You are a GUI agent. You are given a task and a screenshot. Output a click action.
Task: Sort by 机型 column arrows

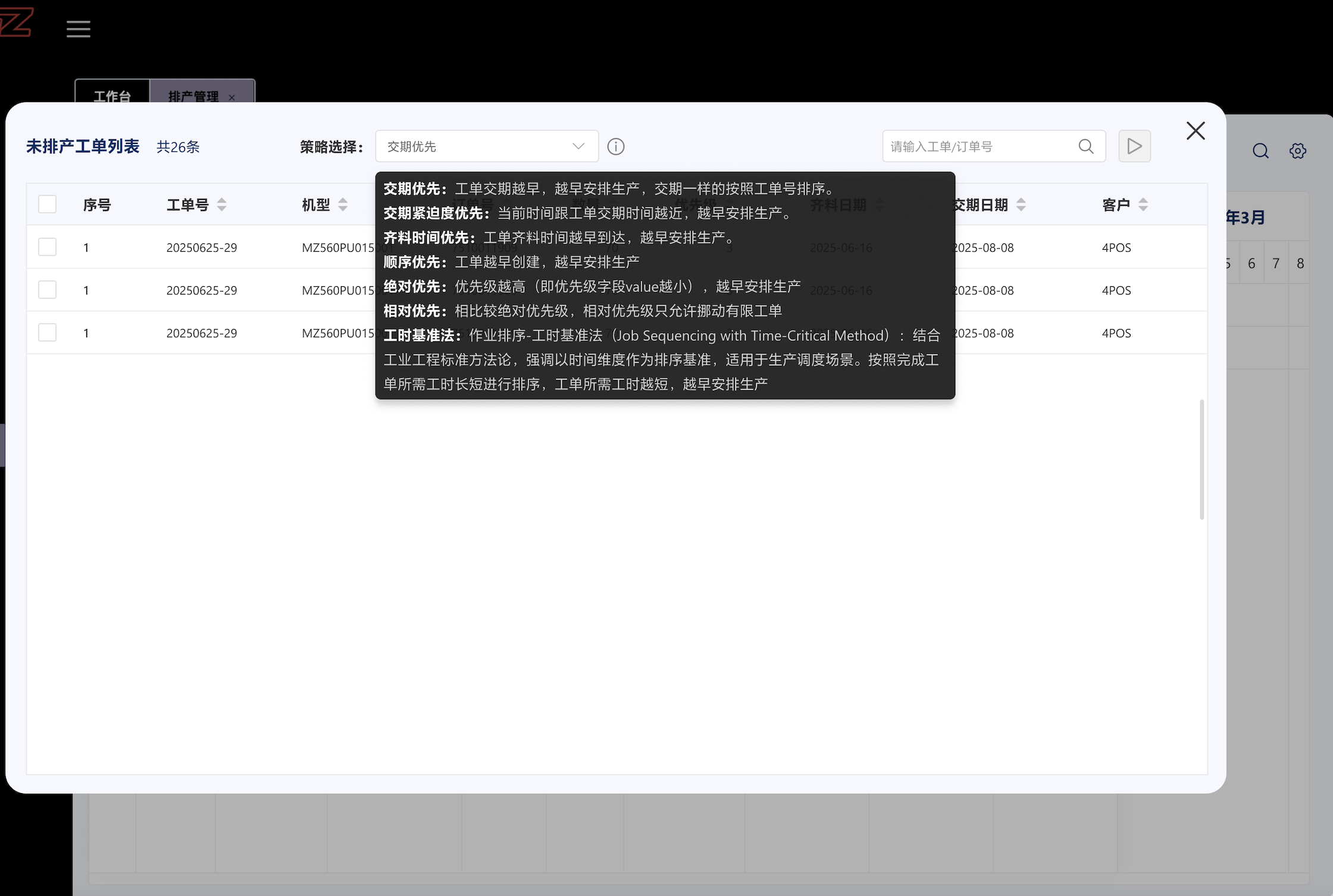[x=343, y=205]
